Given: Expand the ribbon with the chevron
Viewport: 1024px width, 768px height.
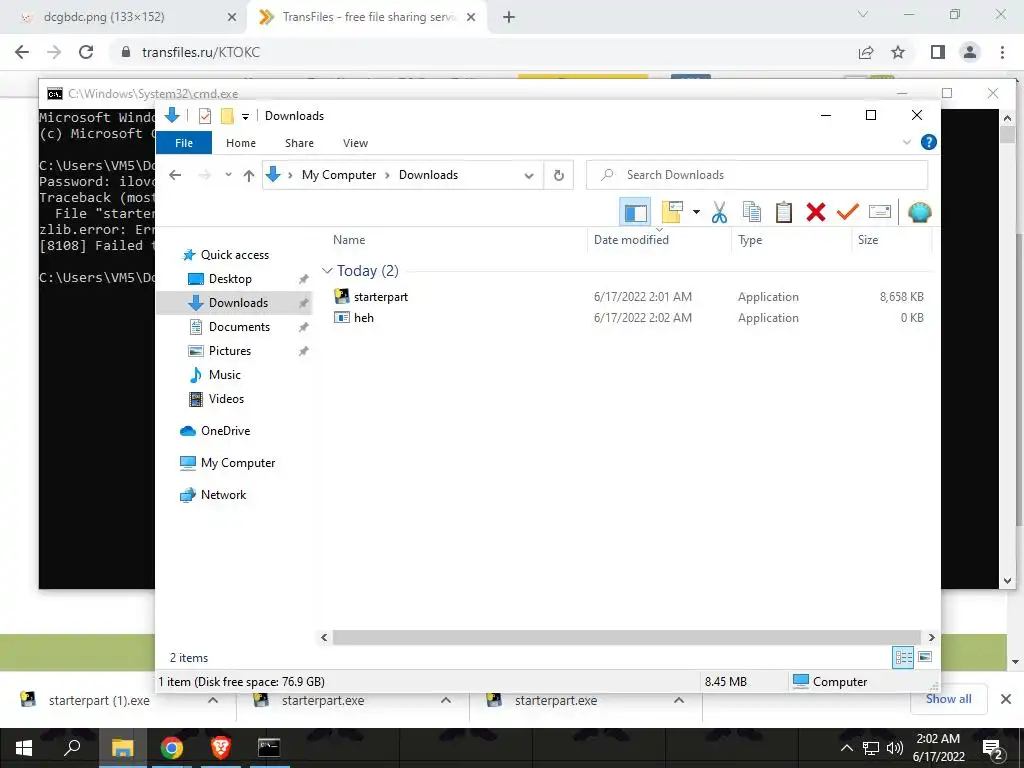Looking at the screenshot, I should pos(906,142).
